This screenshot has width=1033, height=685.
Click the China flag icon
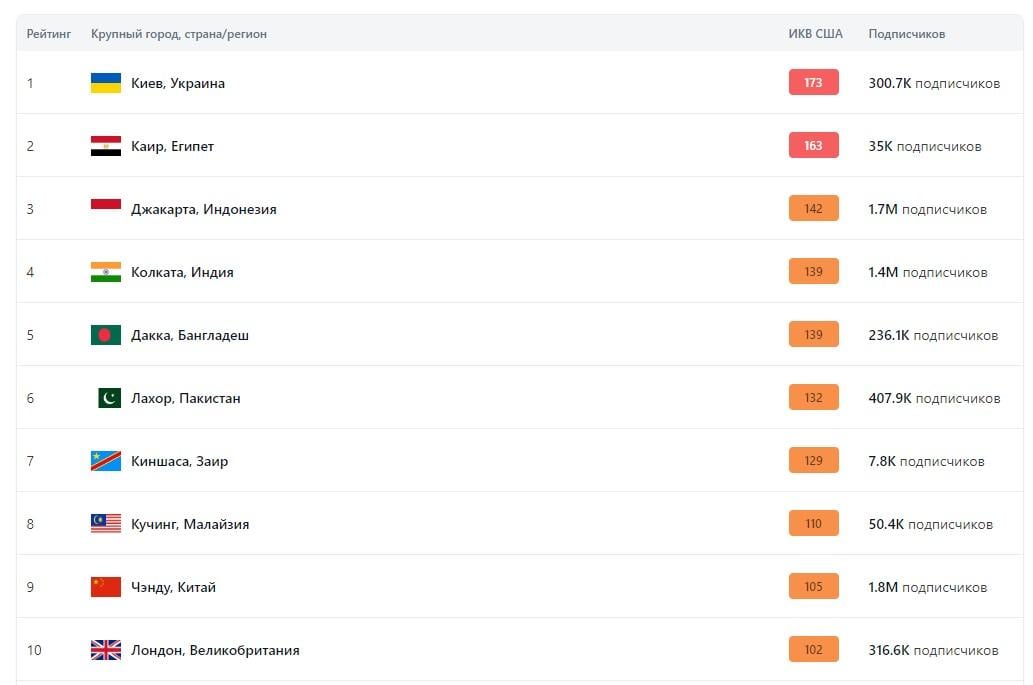[105, 587]
